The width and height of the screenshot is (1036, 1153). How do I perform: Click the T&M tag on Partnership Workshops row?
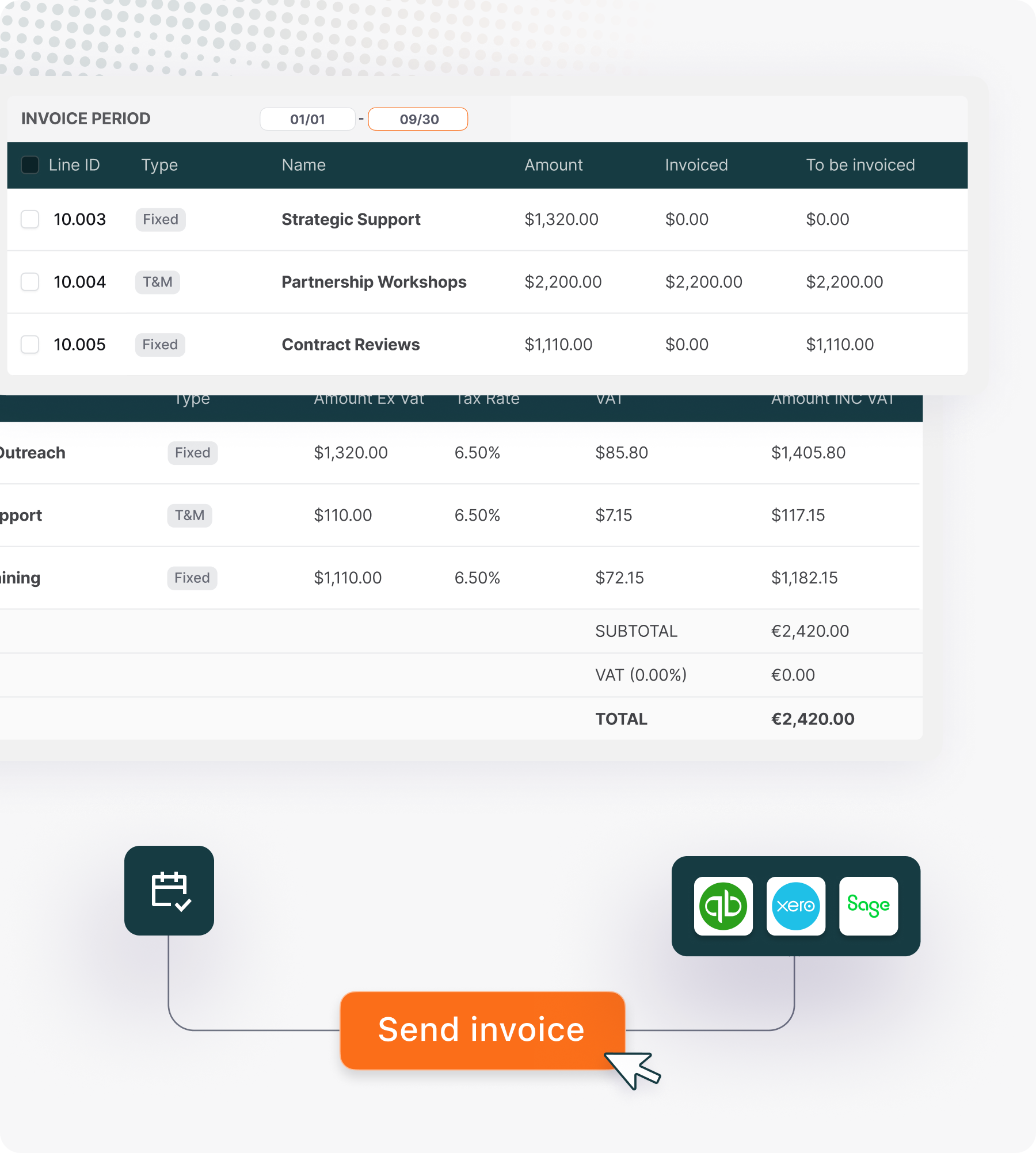coord(158,282)
